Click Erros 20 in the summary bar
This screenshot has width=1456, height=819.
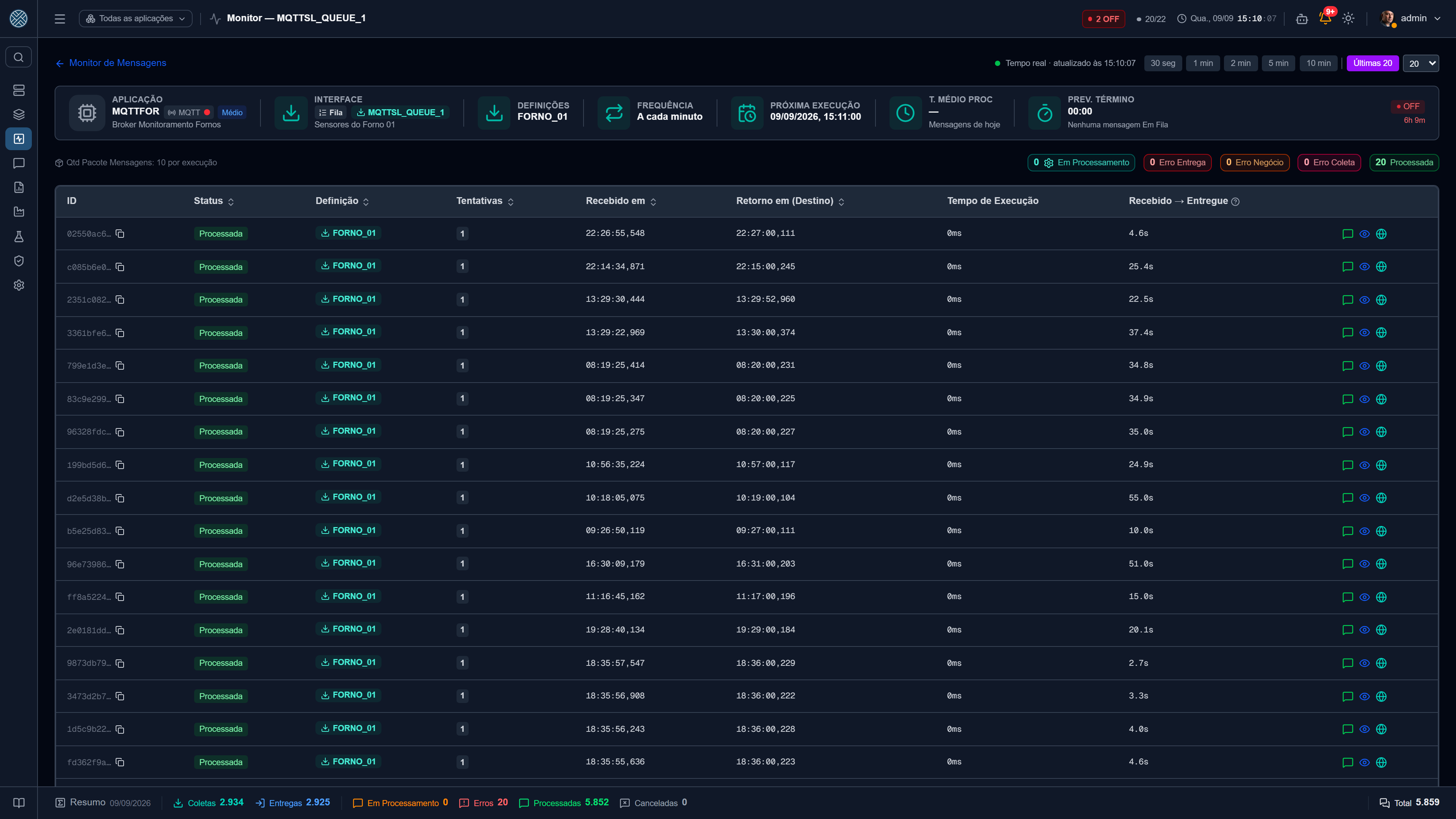(x=483, y=803)
